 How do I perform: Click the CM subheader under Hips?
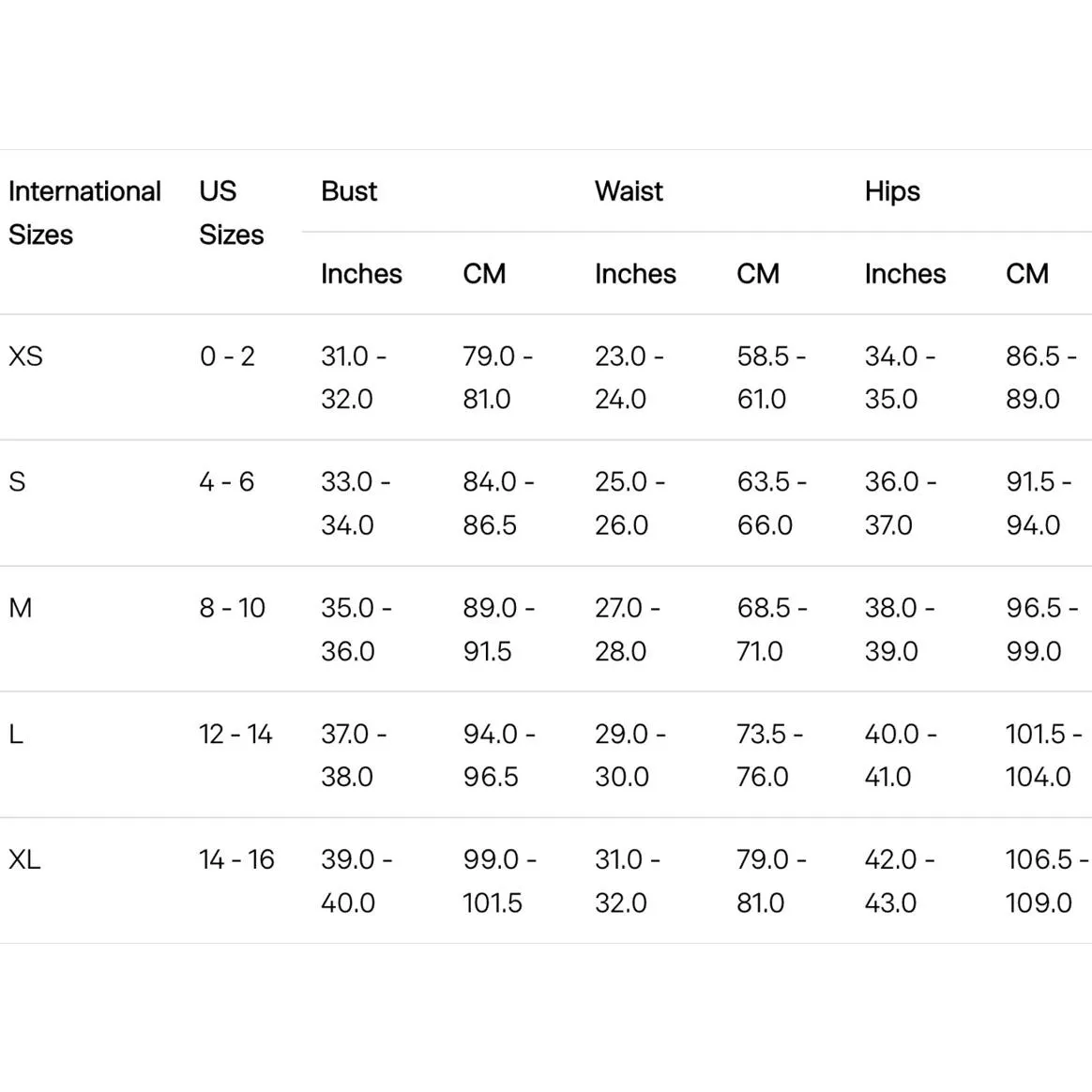pos(1027,274)
